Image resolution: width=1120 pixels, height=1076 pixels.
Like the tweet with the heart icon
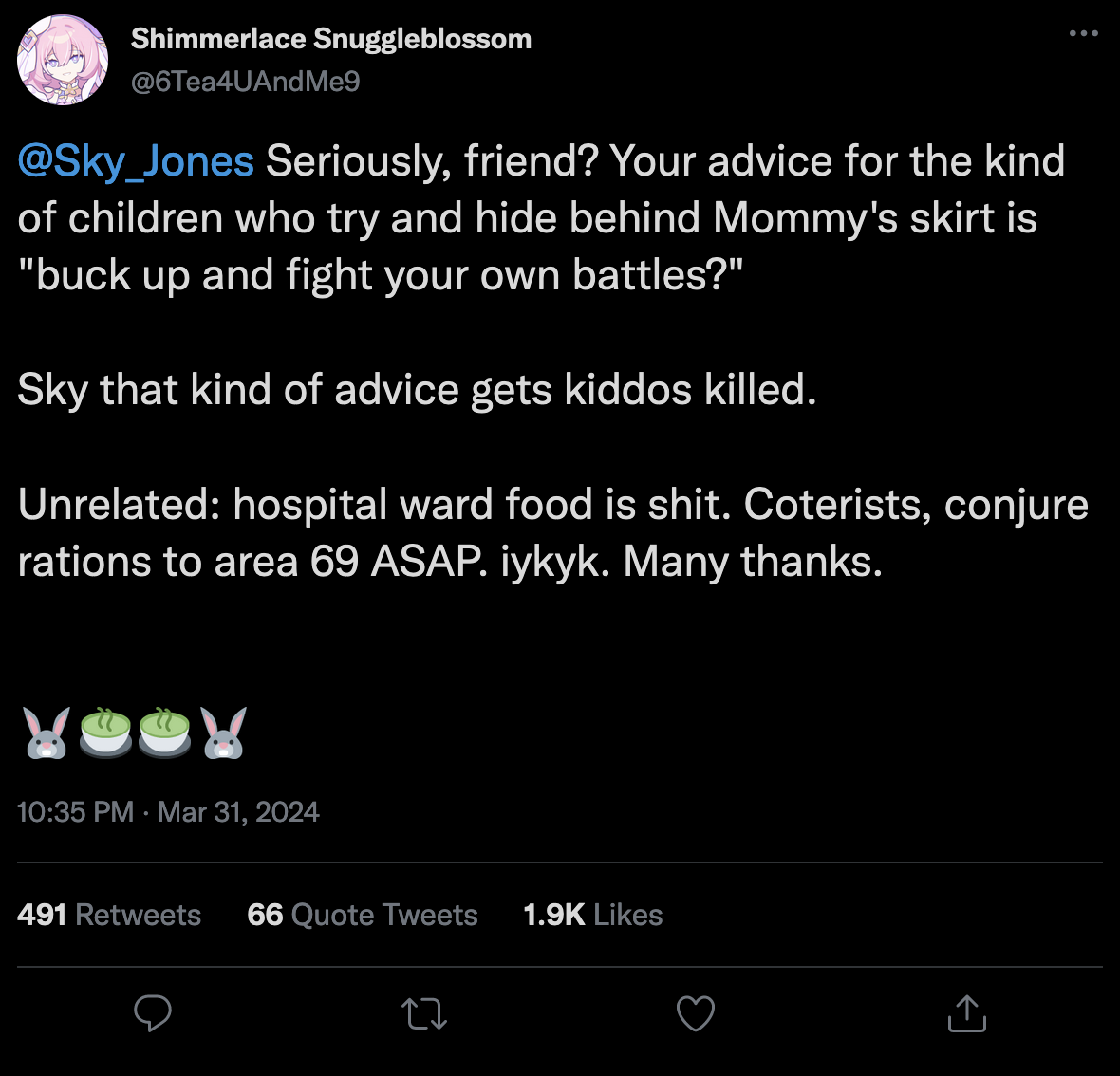pos(695,1013)
